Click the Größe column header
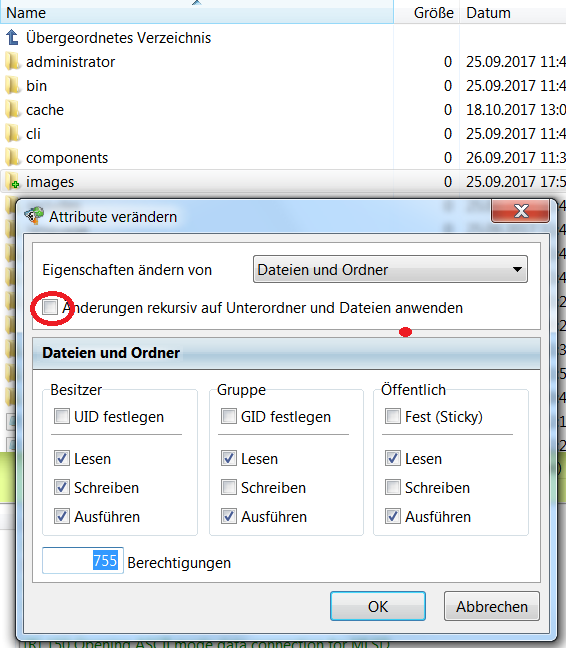This screenshot has height=648, width=566. click(426, 13)
